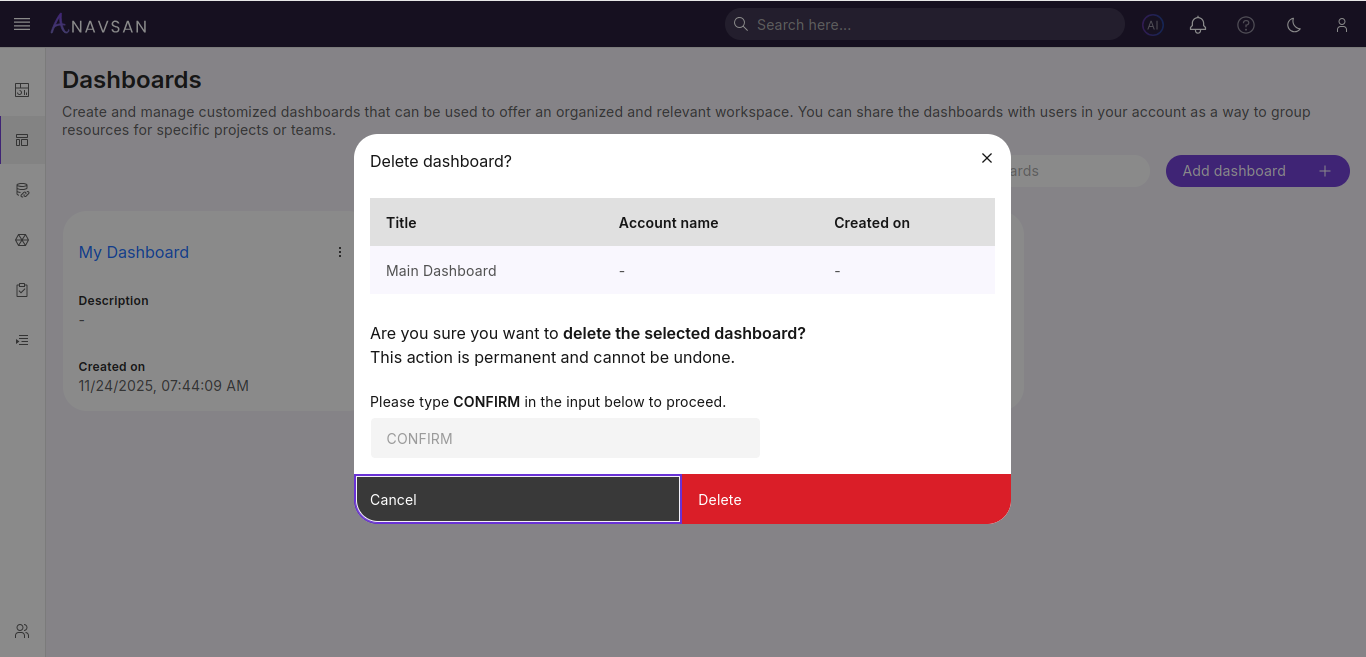Select the Overview icon in the sidebar
This screenshot has width=1366, height=657.
tap(22, 89)
